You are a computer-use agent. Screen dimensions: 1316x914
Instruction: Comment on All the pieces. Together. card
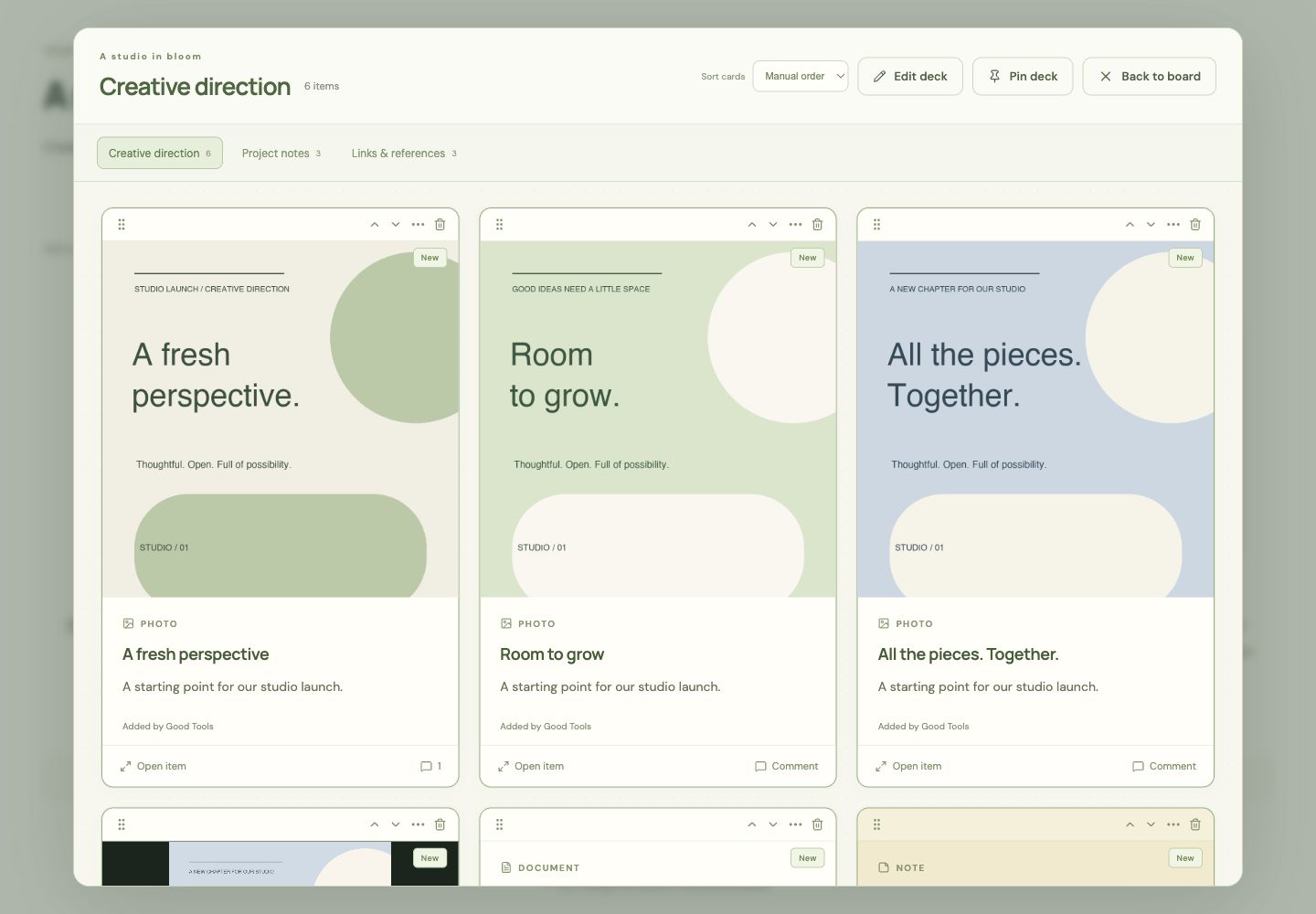[1164, 766]
